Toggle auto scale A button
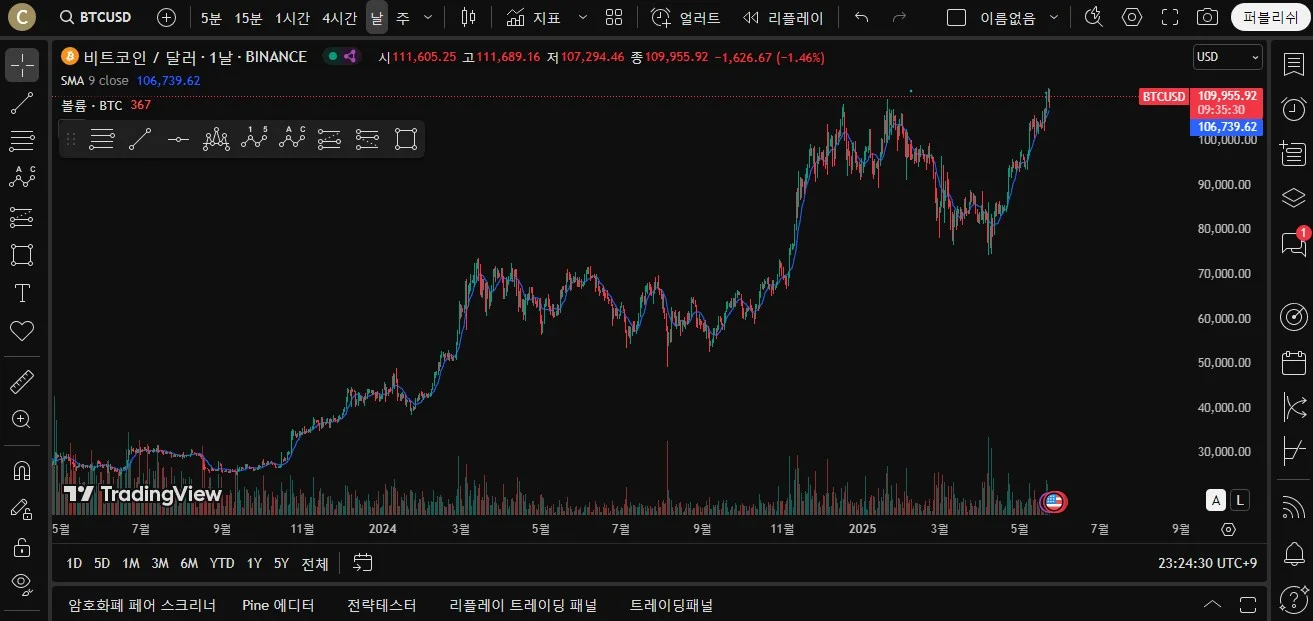The height and width of the screenshot is (621, 1313). point(1215,500)
